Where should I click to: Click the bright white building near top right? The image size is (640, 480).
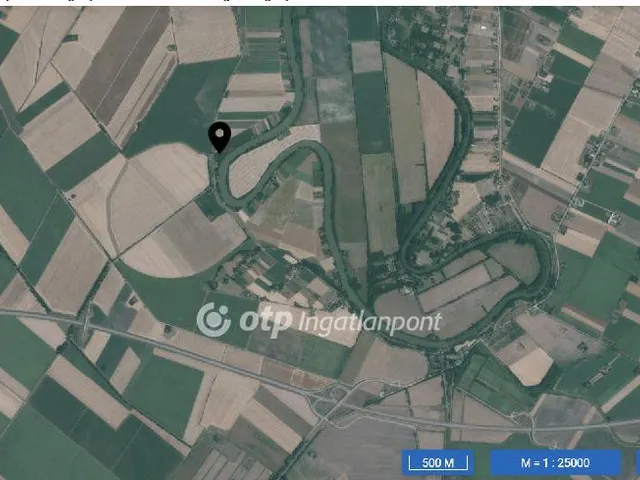(x=483, y=27)
